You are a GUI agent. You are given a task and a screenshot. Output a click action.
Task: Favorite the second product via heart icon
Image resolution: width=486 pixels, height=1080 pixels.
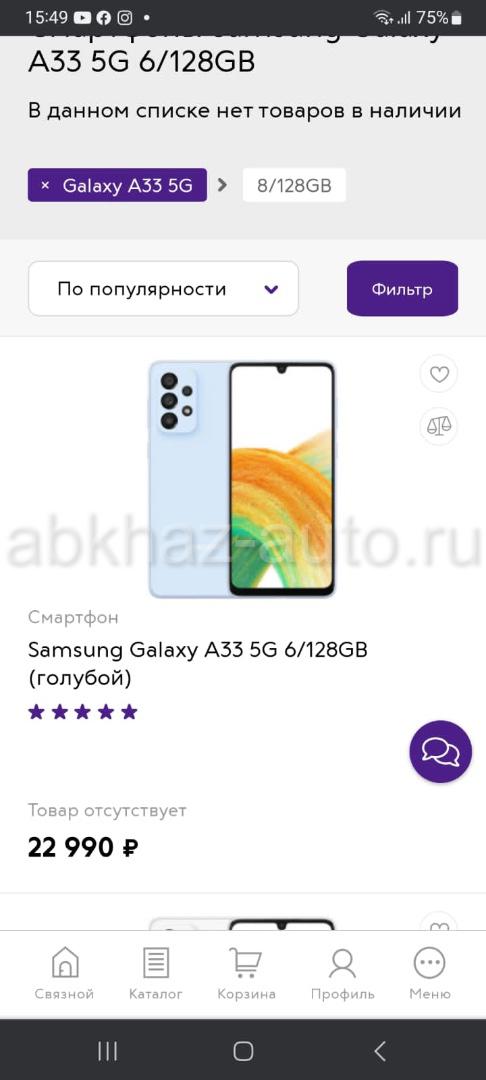pyautogui.click(x=439, y=924)
